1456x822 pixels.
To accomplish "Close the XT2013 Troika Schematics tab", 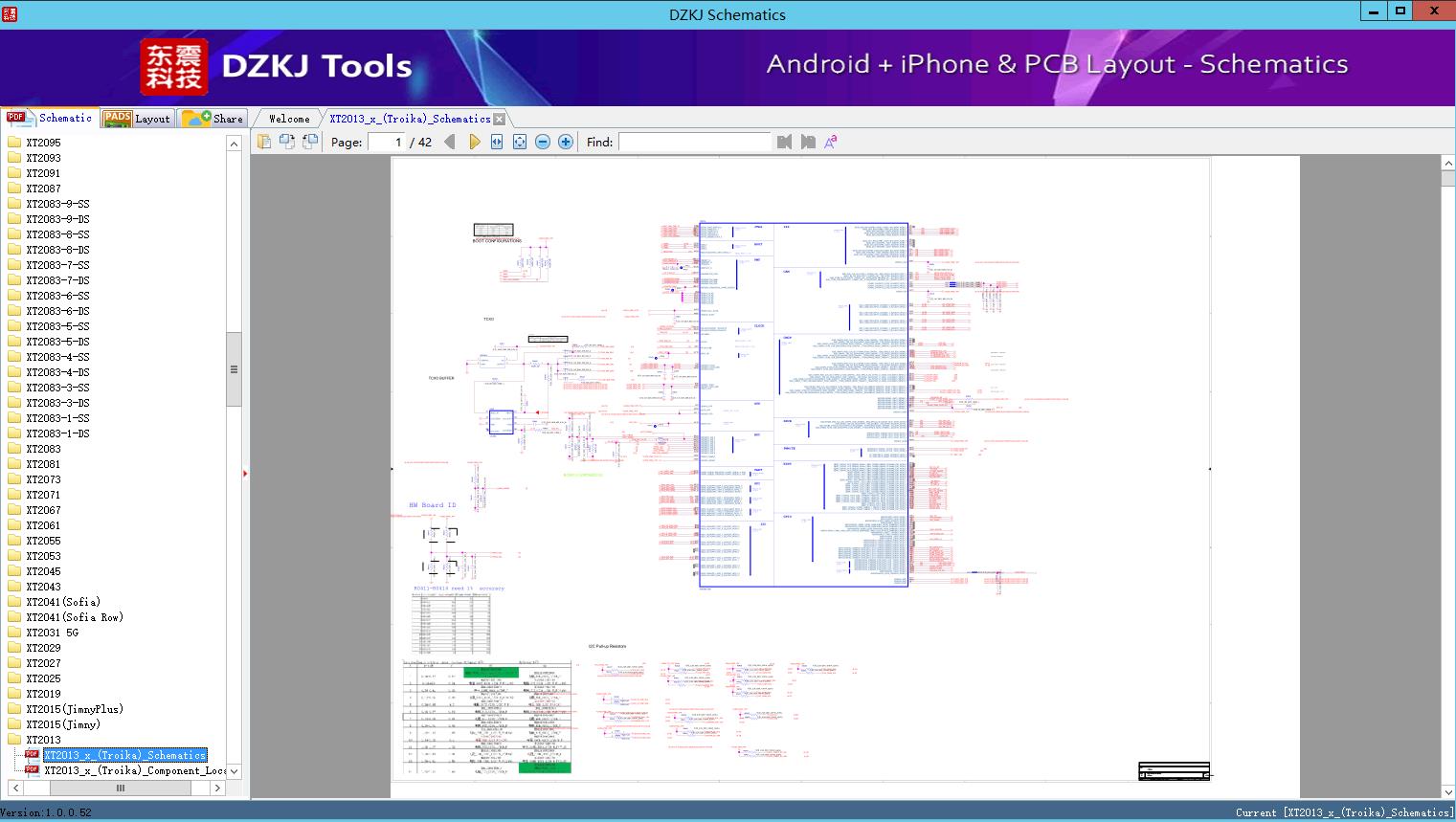I will (499, 119).
